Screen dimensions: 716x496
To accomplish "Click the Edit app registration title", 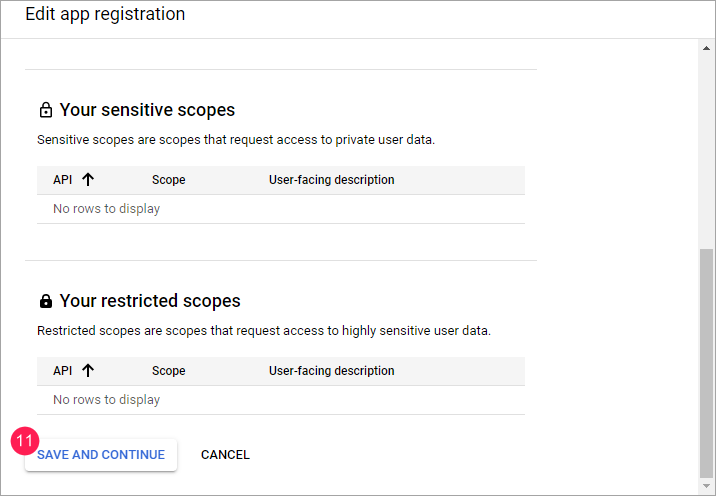I will (x=105, y=15).
